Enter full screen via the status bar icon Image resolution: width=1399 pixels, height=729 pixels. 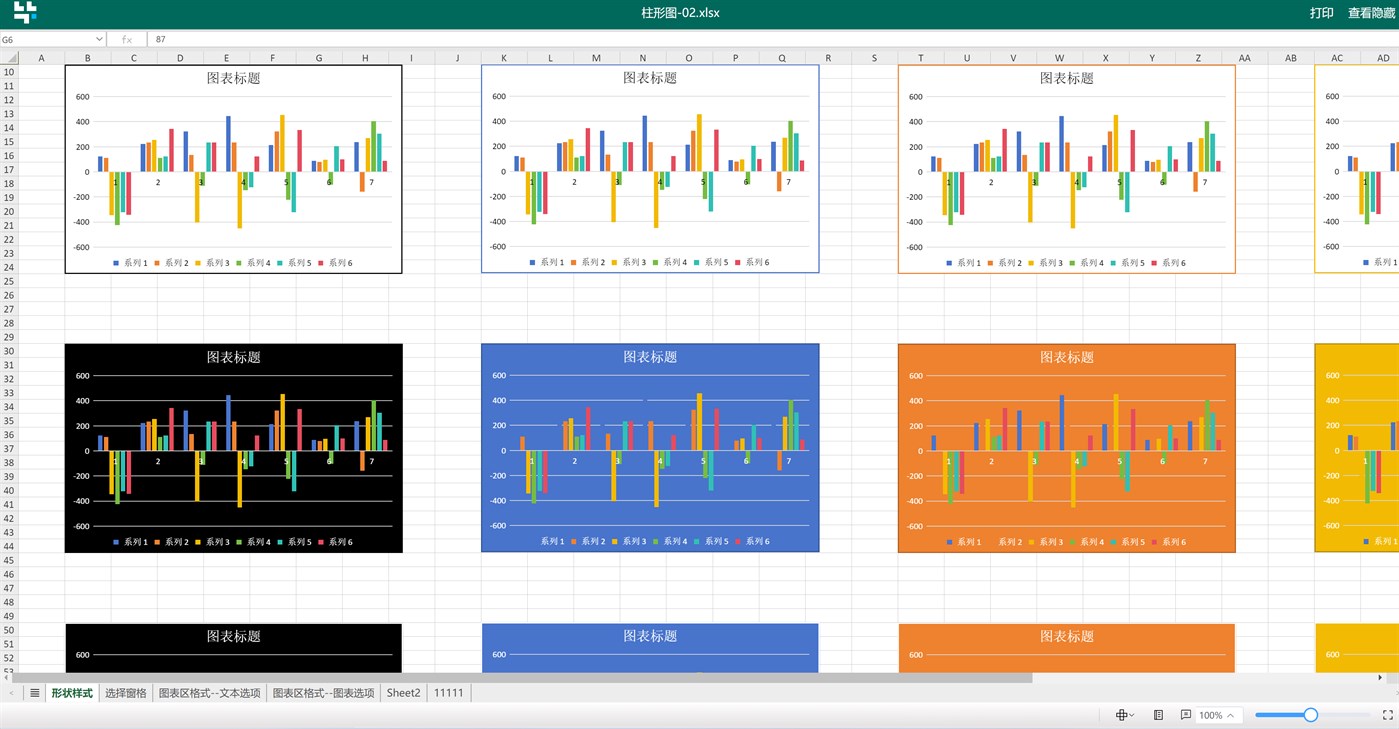[1388, 715]
